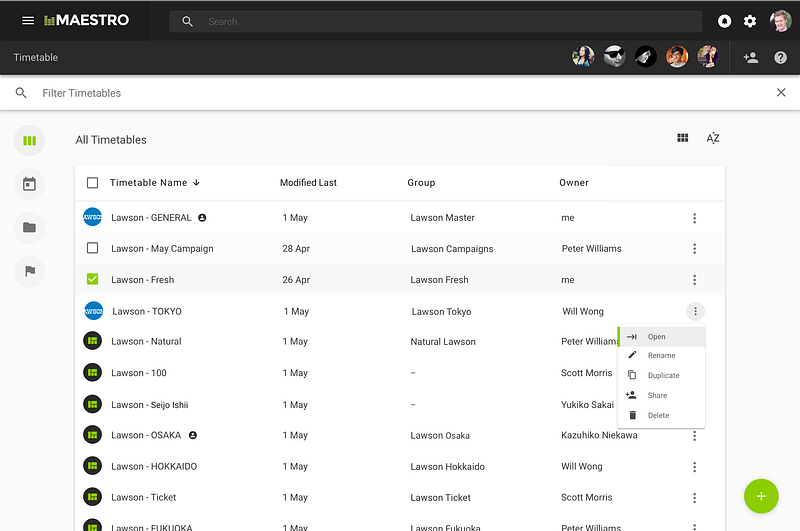Viewport: 800px width, 531px height.
Task: Click the Lawson Hokkaido group cell
Action: click(x=447, y=467)
